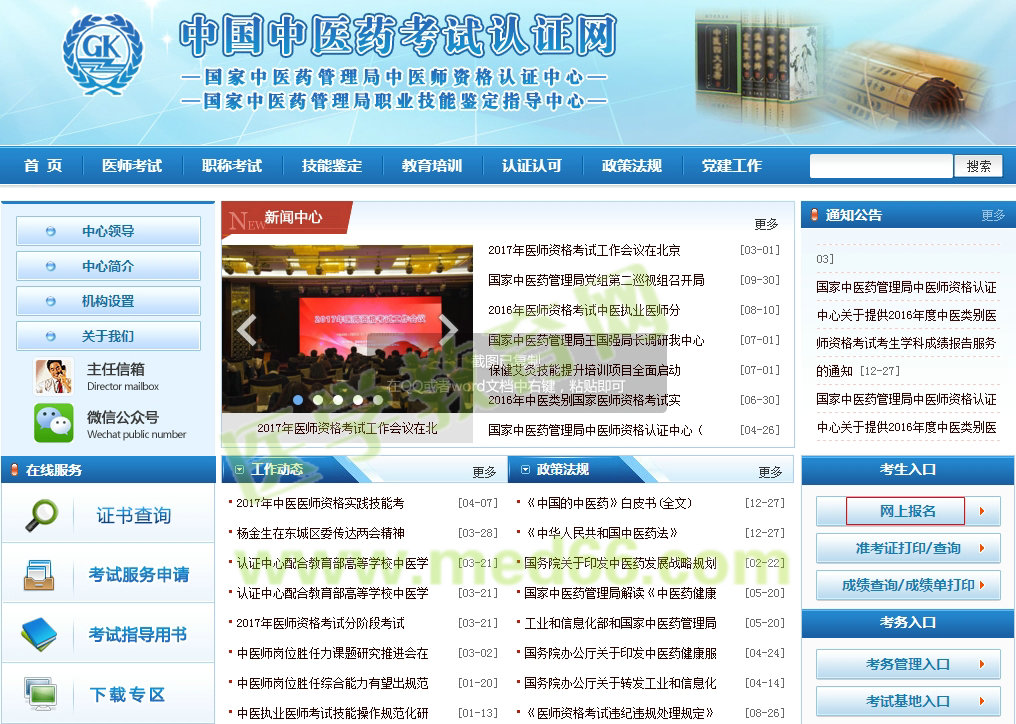Select the first carousel indicator dot

297,398
